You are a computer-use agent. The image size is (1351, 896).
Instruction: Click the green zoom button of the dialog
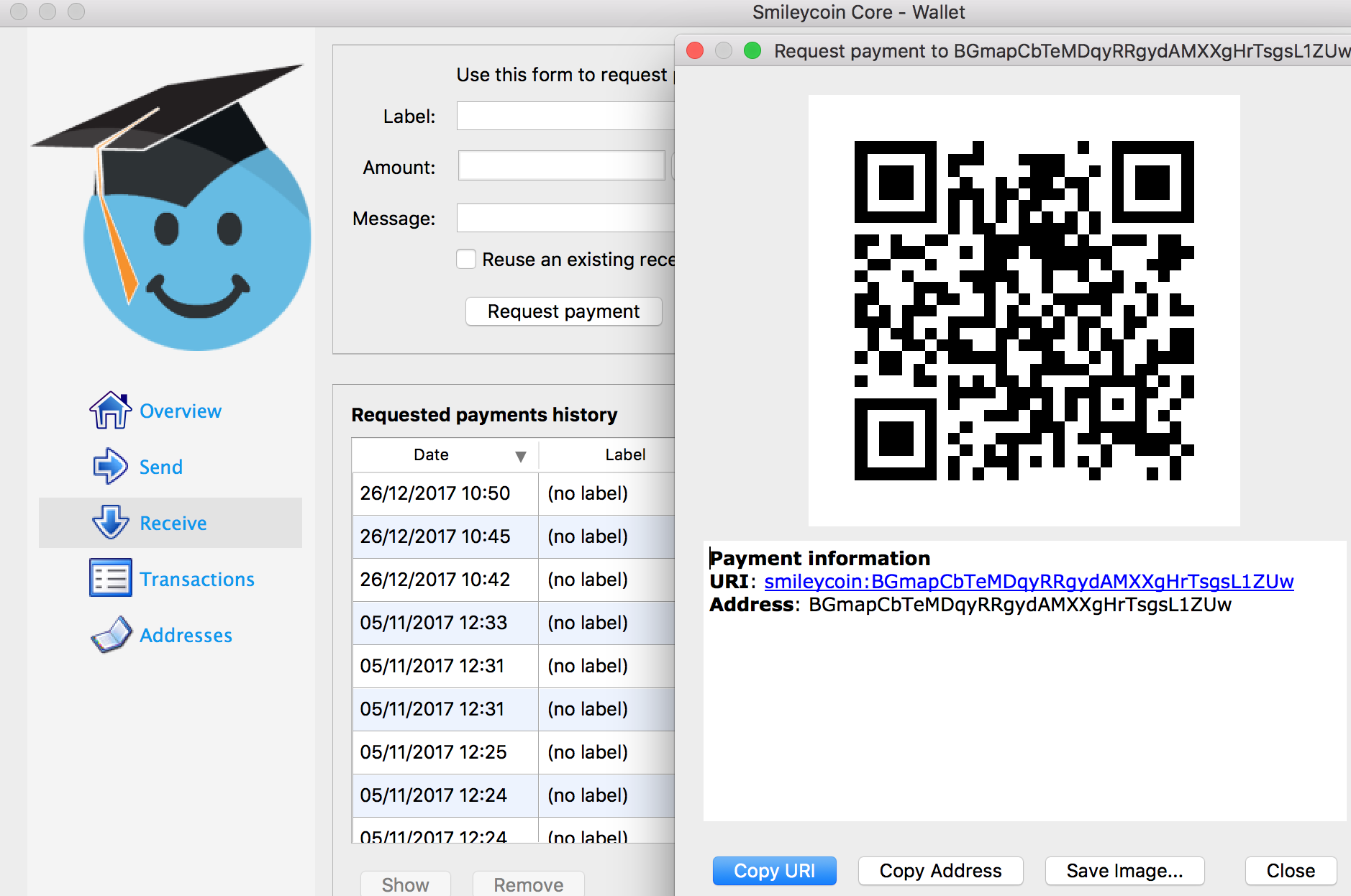pyautogui.click(x=752, y=50)
